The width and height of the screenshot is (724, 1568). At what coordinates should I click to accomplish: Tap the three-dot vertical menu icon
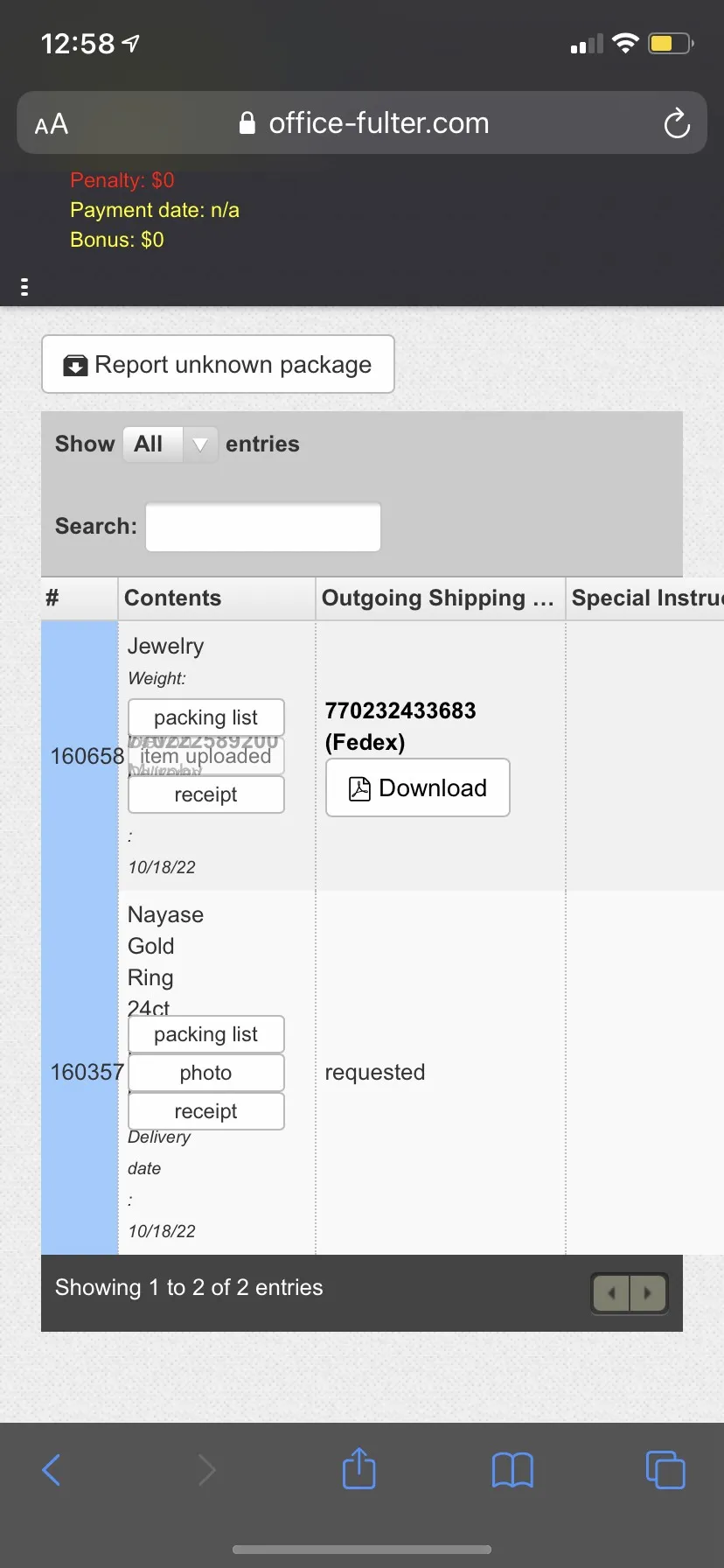tap(24, 287)
